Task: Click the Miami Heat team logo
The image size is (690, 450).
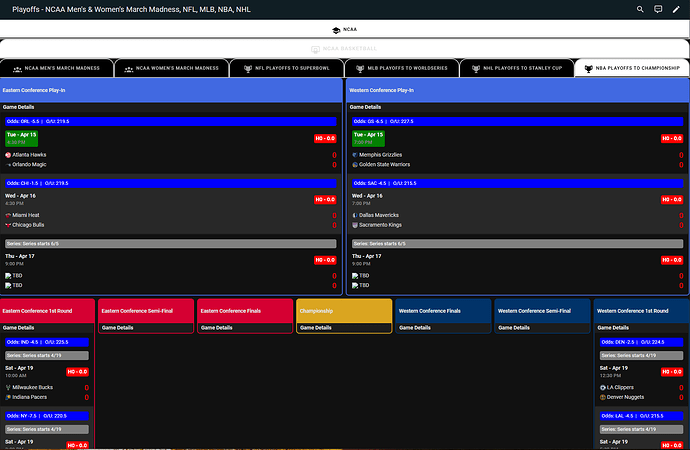Action: tap(8, 215)
